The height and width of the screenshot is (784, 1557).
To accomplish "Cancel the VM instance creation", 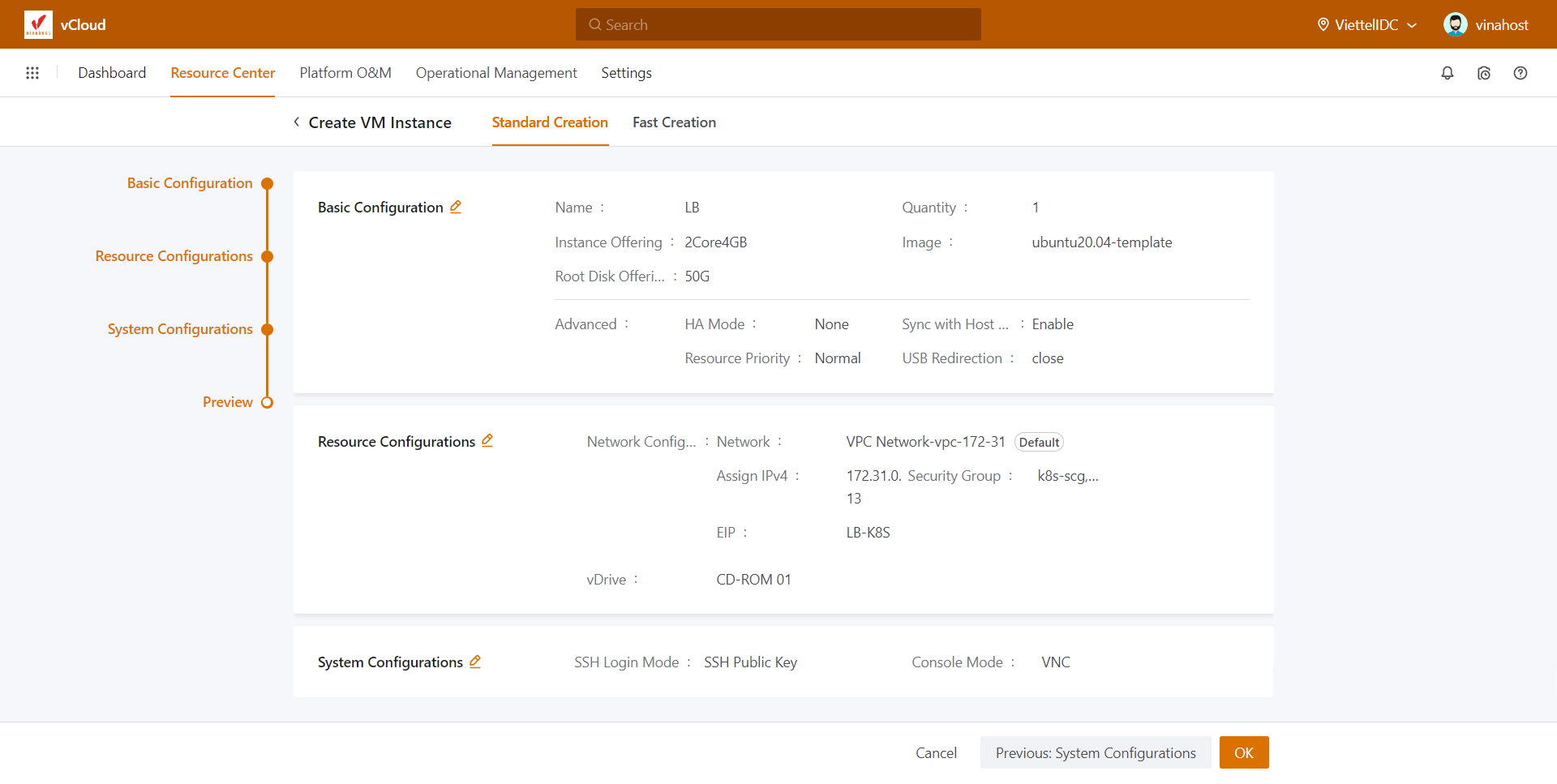I will [936, 752].
